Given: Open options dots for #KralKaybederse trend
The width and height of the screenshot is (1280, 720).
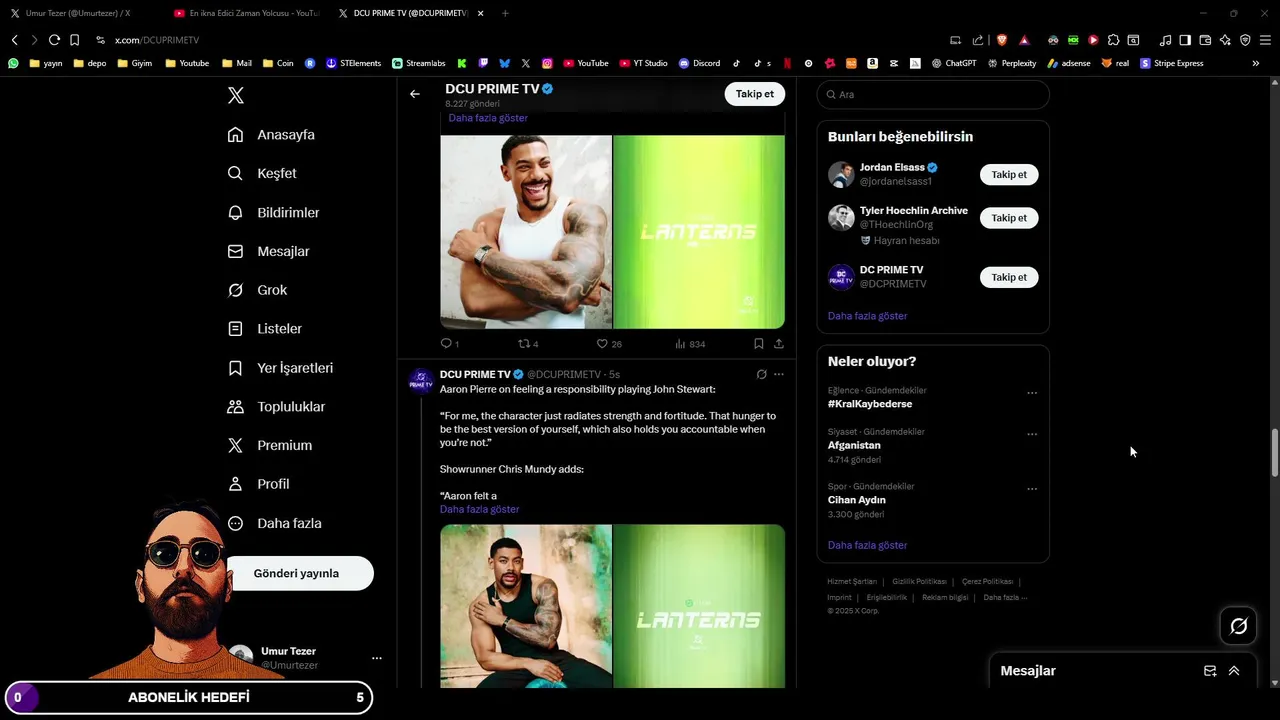Looking at the screenshot, I should pos(1032,393).
